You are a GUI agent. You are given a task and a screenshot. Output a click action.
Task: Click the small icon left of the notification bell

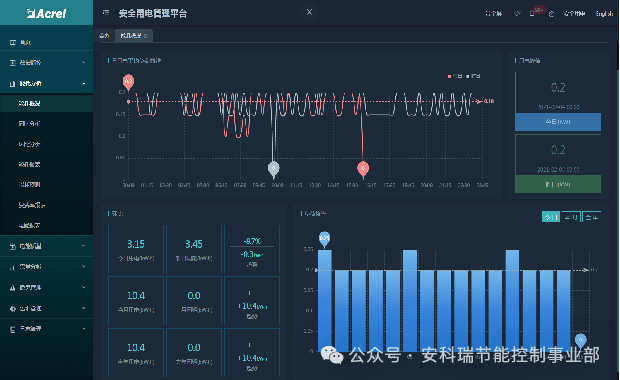(x=517, y=13)
